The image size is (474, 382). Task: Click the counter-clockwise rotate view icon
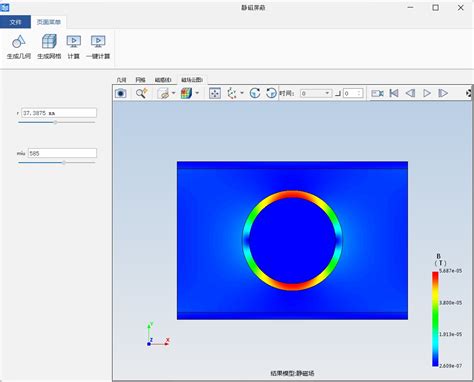click(x=271, y=93)
